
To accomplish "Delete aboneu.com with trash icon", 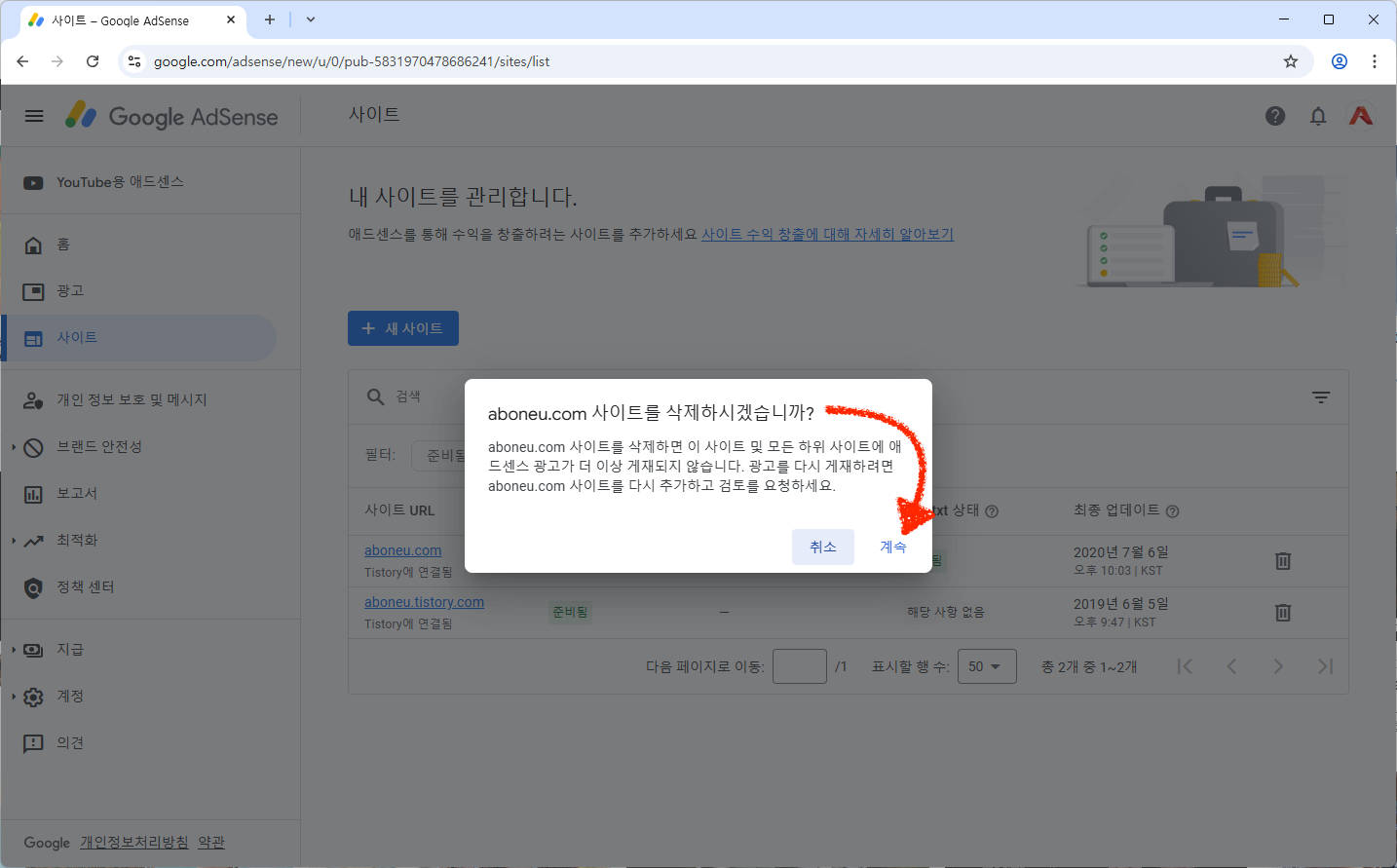I will [1283, 561].
